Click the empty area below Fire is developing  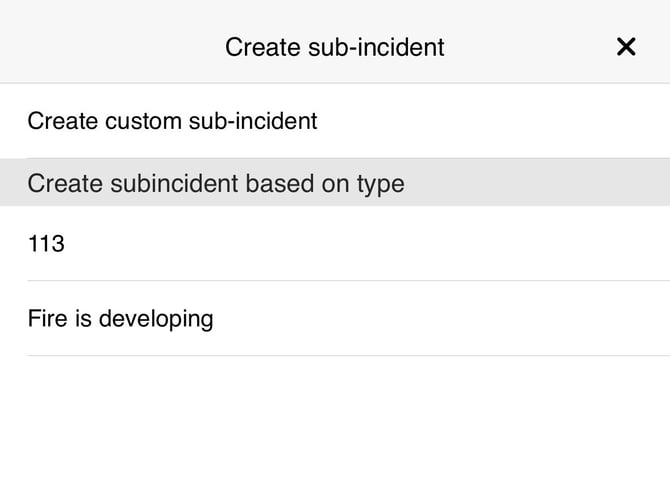335,425
